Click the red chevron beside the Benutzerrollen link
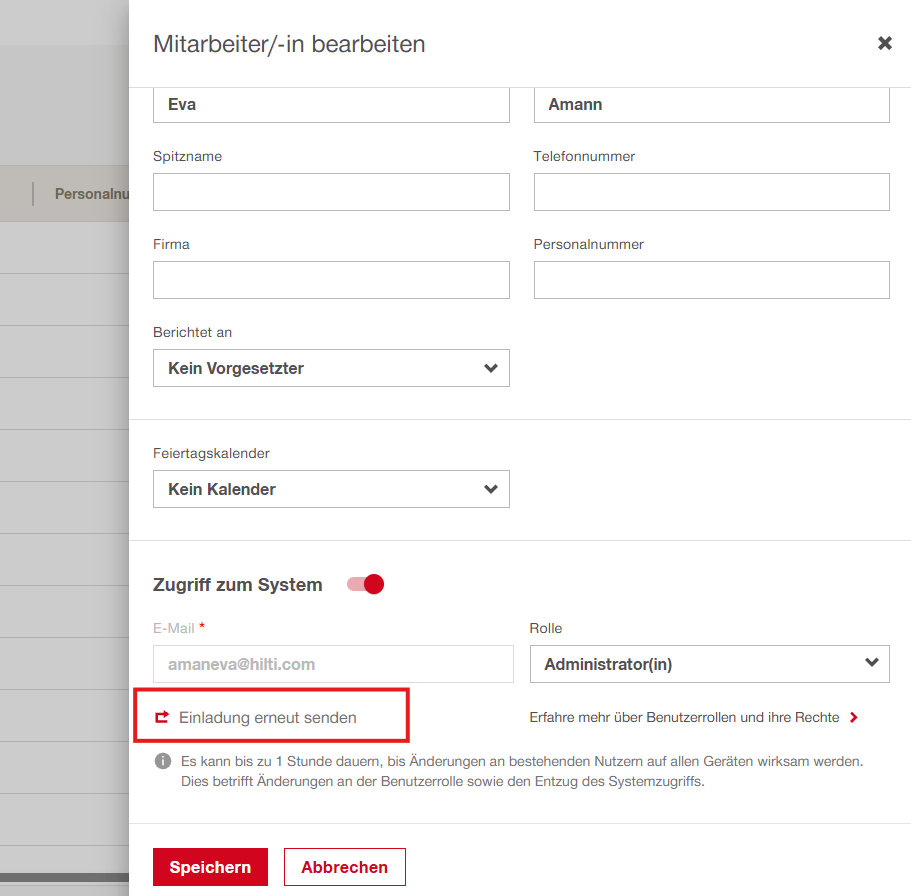 coord(853,717)
